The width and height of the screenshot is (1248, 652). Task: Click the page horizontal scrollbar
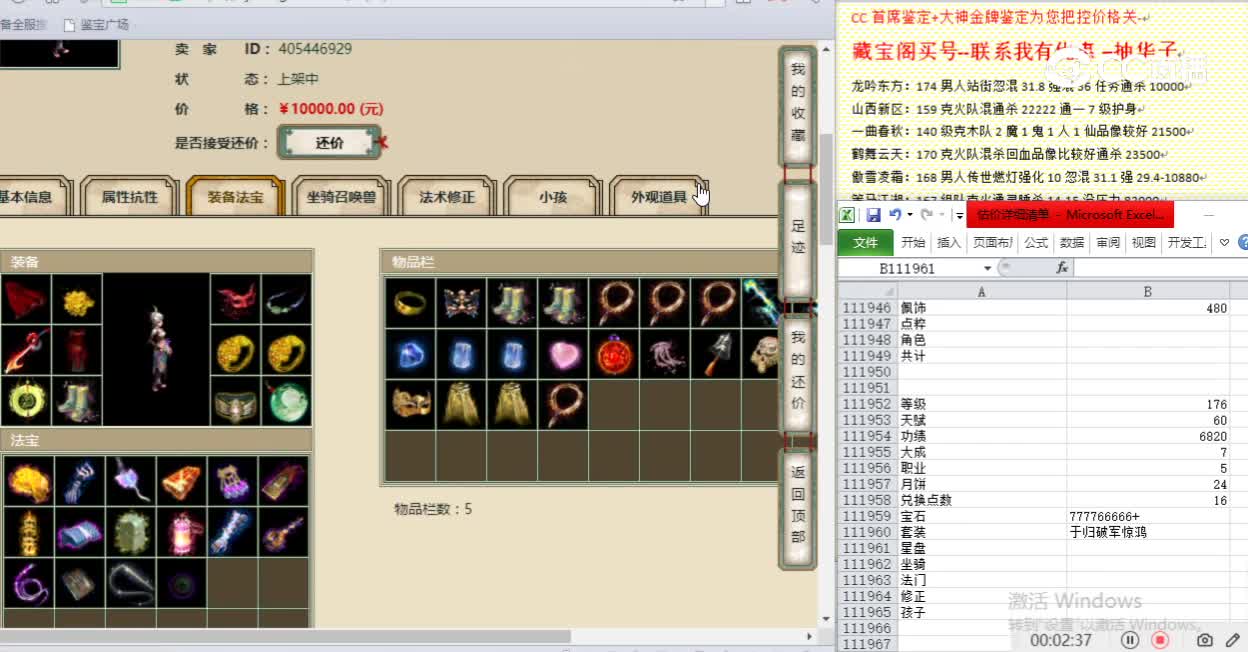pos(285,636)
